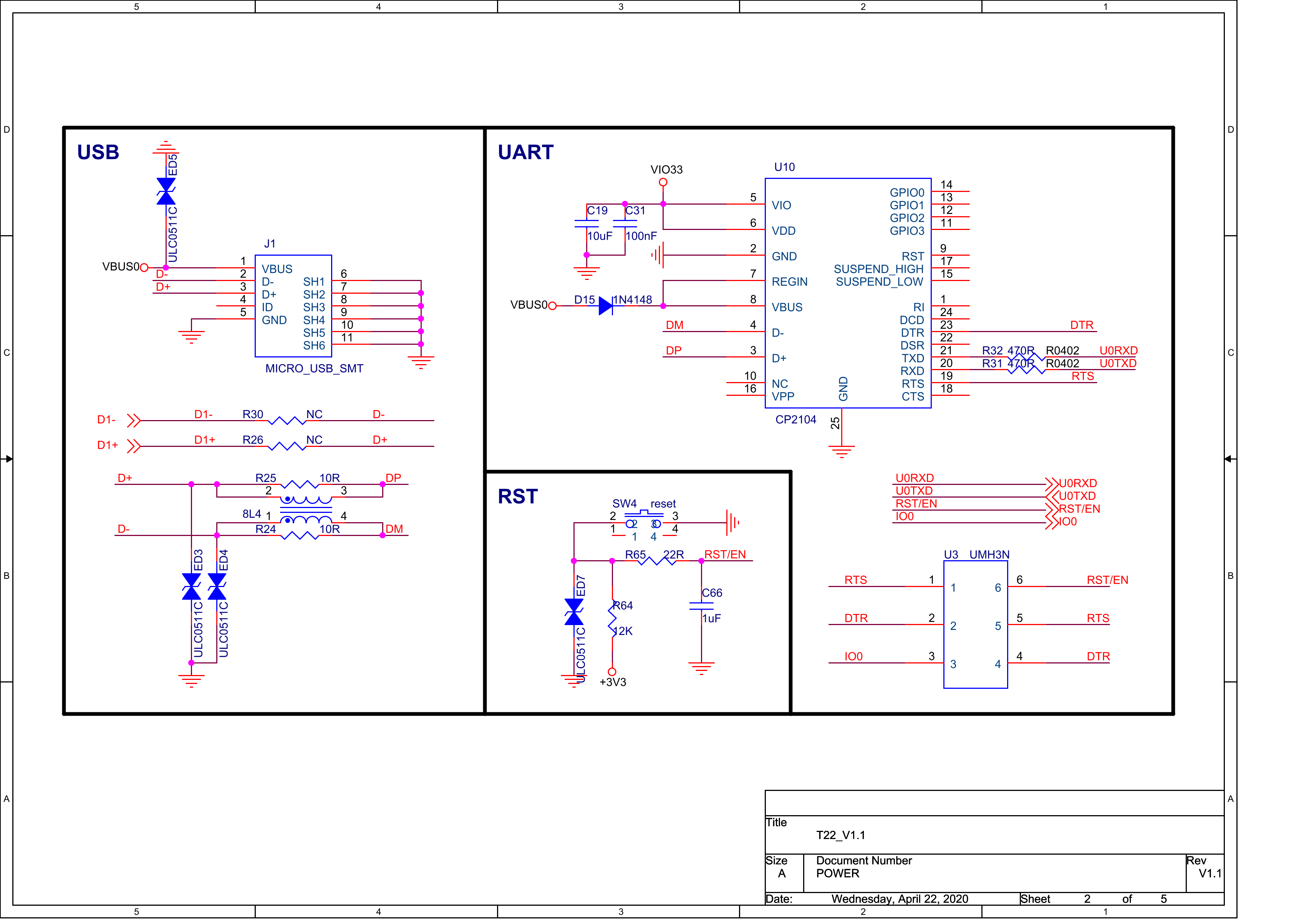Click the 8L4 common-mode choke symbol
1308x924 pixels.
(x=306, y=510)
